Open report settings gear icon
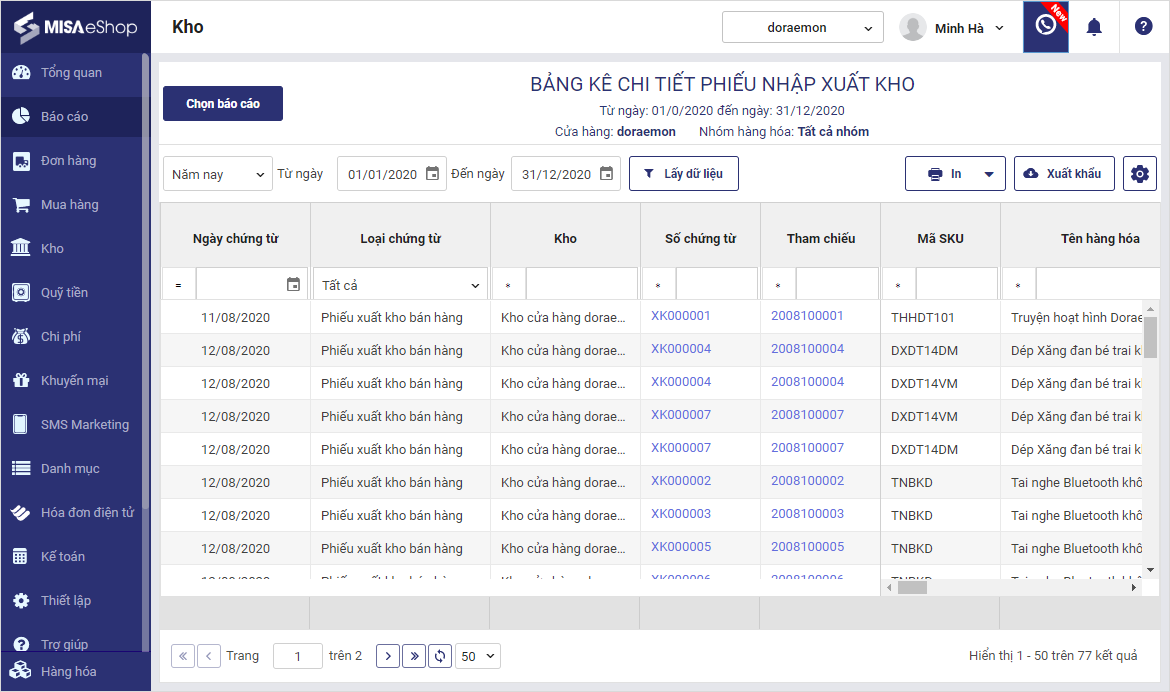Viewport: 1170px width, 692px height. pos(1139,174)
